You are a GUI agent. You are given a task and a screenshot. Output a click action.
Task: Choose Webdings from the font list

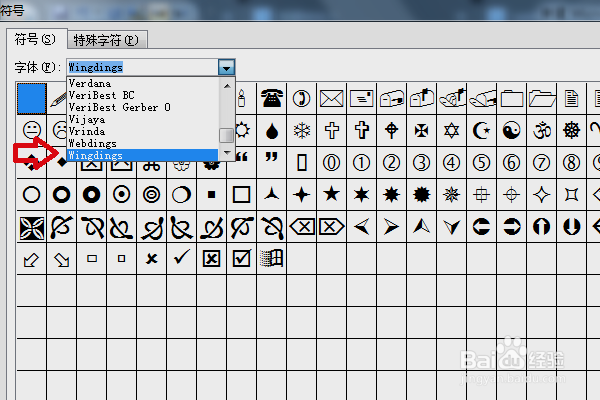tap(92, 144)
